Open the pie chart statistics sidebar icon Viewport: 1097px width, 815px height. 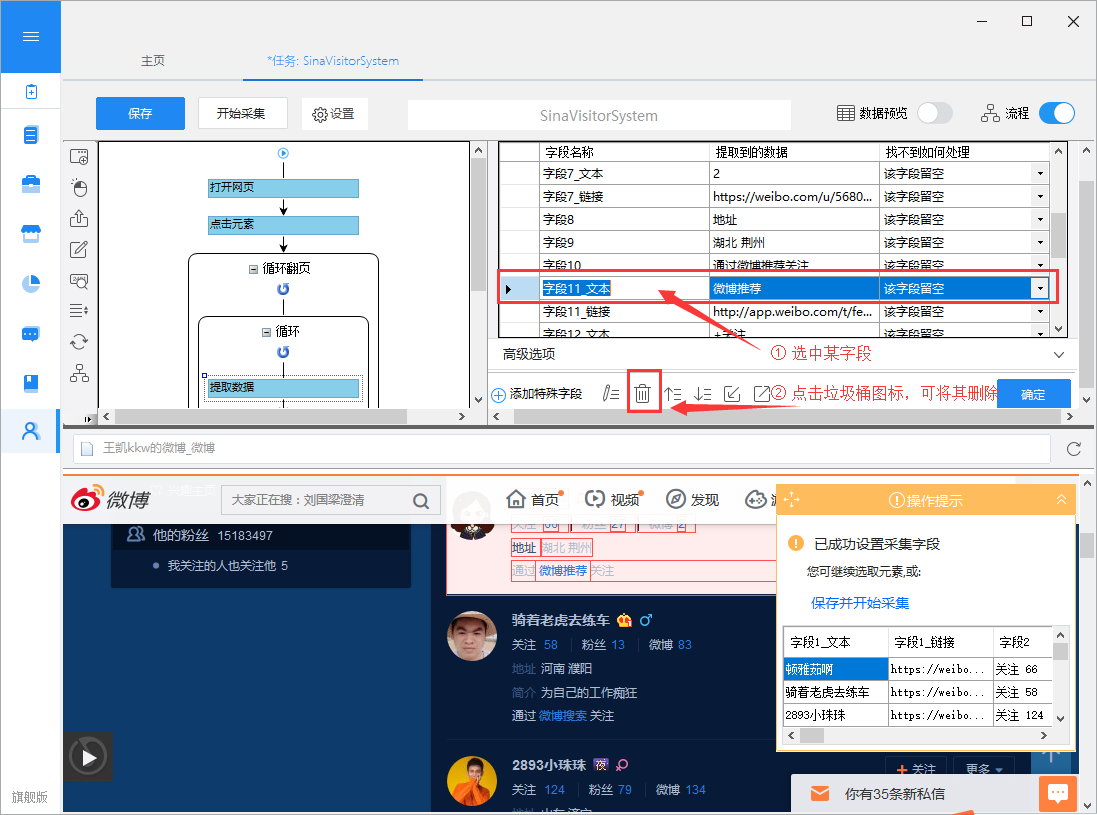pyautogui.click(x=31, y=283)
